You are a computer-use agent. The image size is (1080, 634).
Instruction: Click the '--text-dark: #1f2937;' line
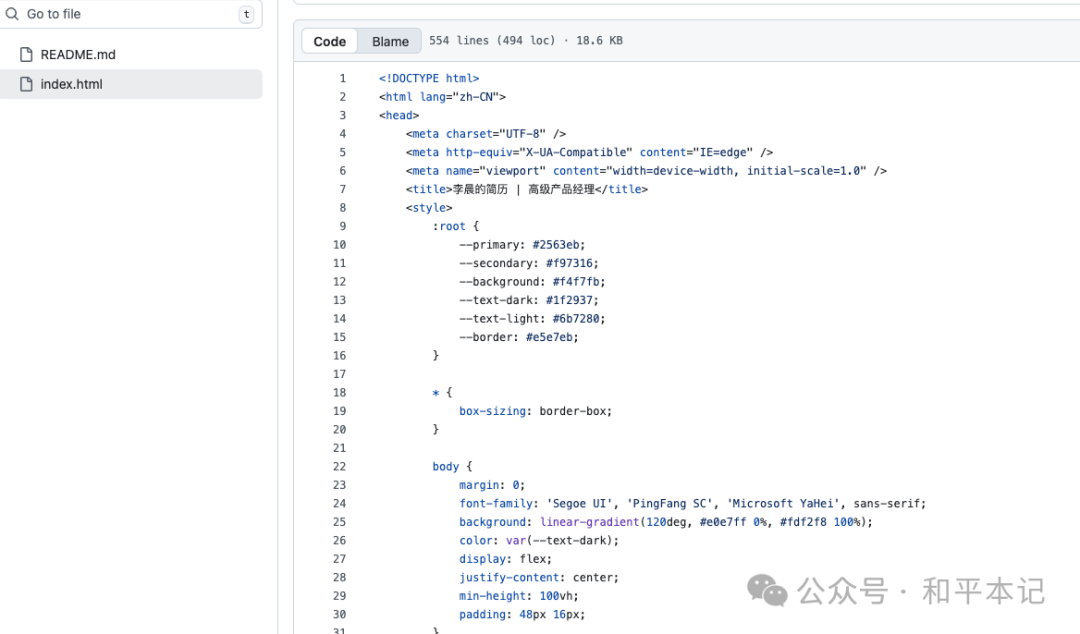[x=529, y=300]
